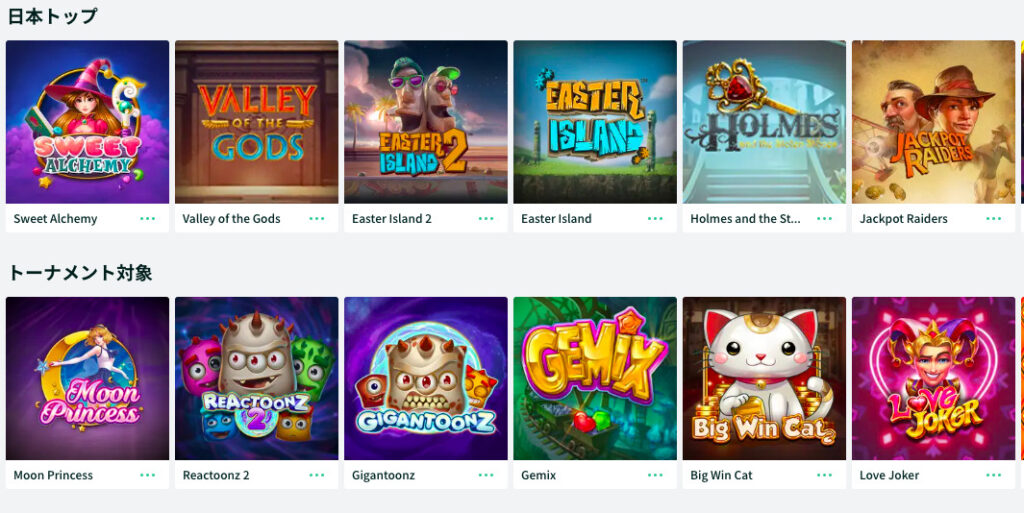Click the Gemix game thumbnail

595,379
